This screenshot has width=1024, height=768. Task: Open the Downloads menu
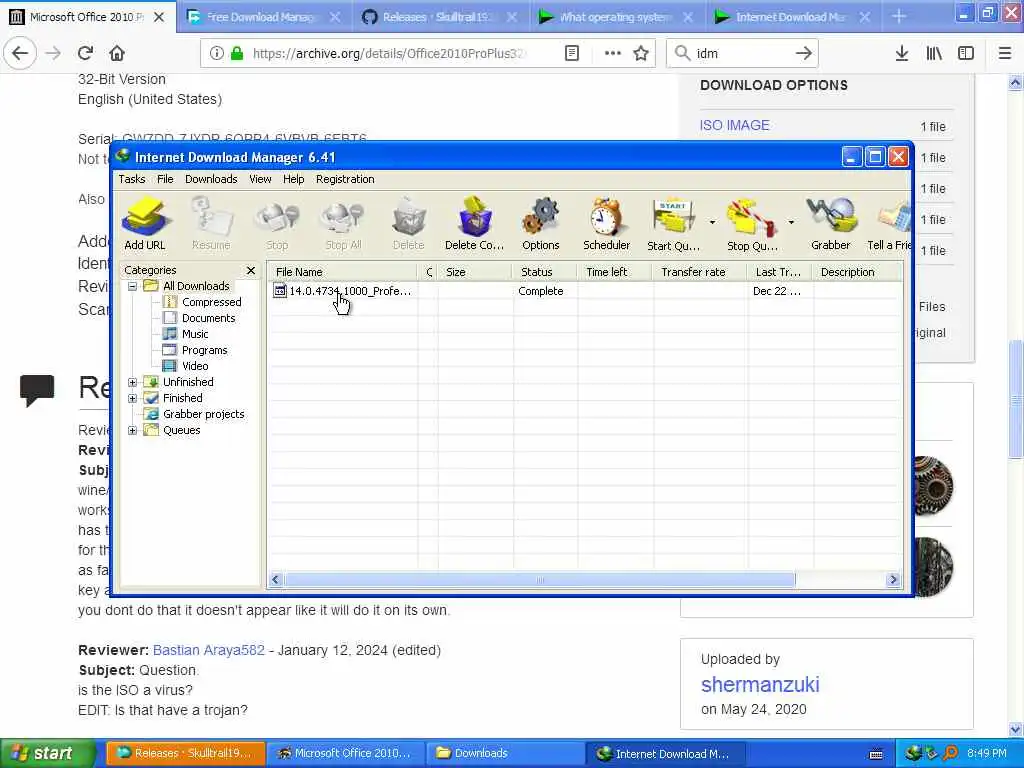[211, 179]
